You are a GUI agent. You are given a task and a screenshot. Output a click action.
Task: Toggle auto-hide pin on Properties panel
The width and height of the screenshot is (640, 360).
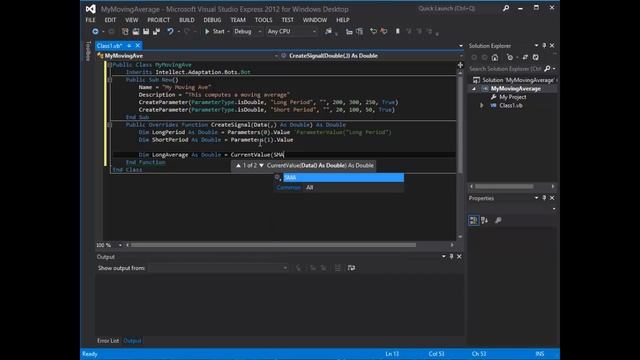(544, 198)
